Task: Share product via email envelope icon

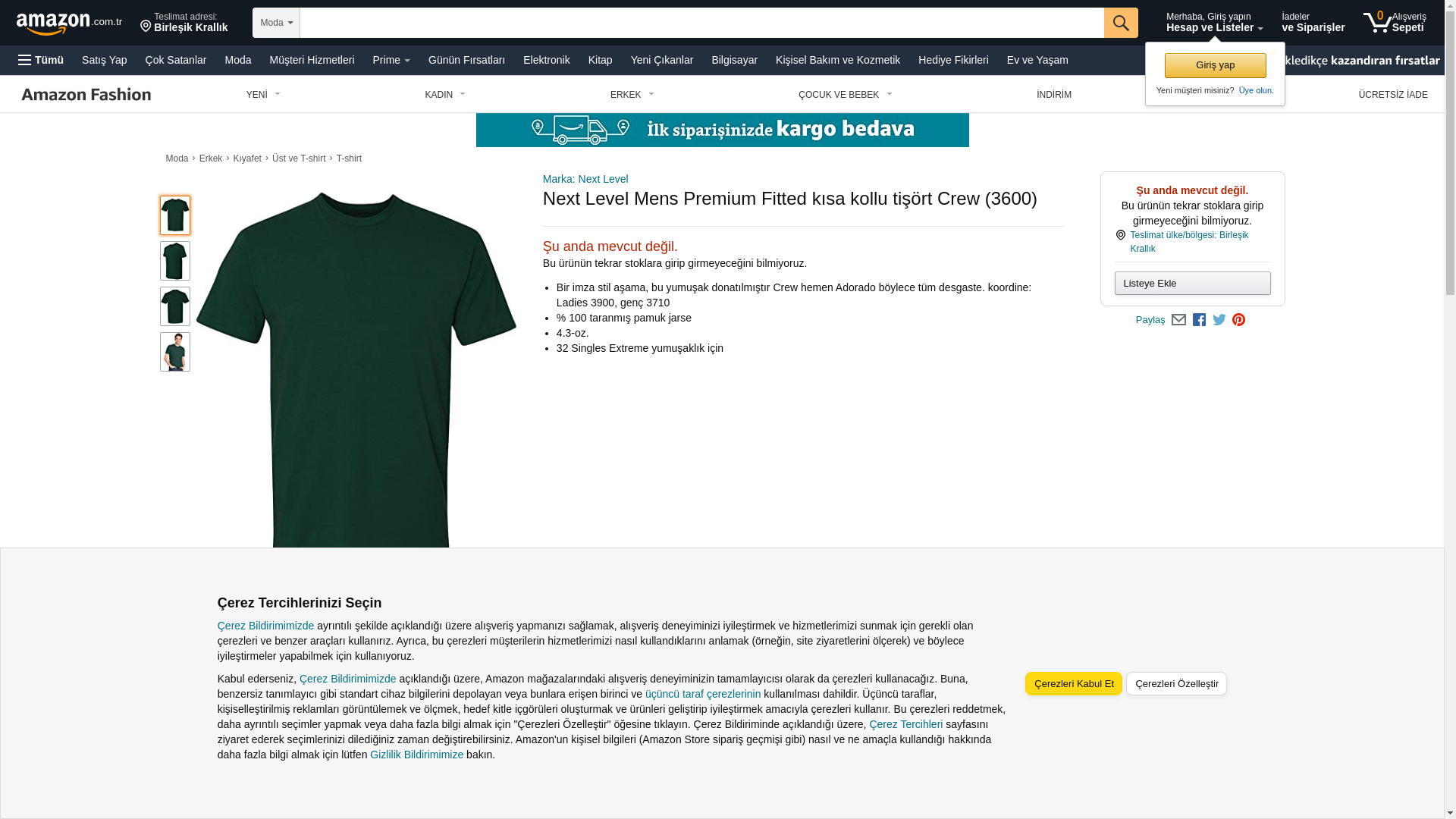Action: pyautogui.click(x=1178, y=320)
